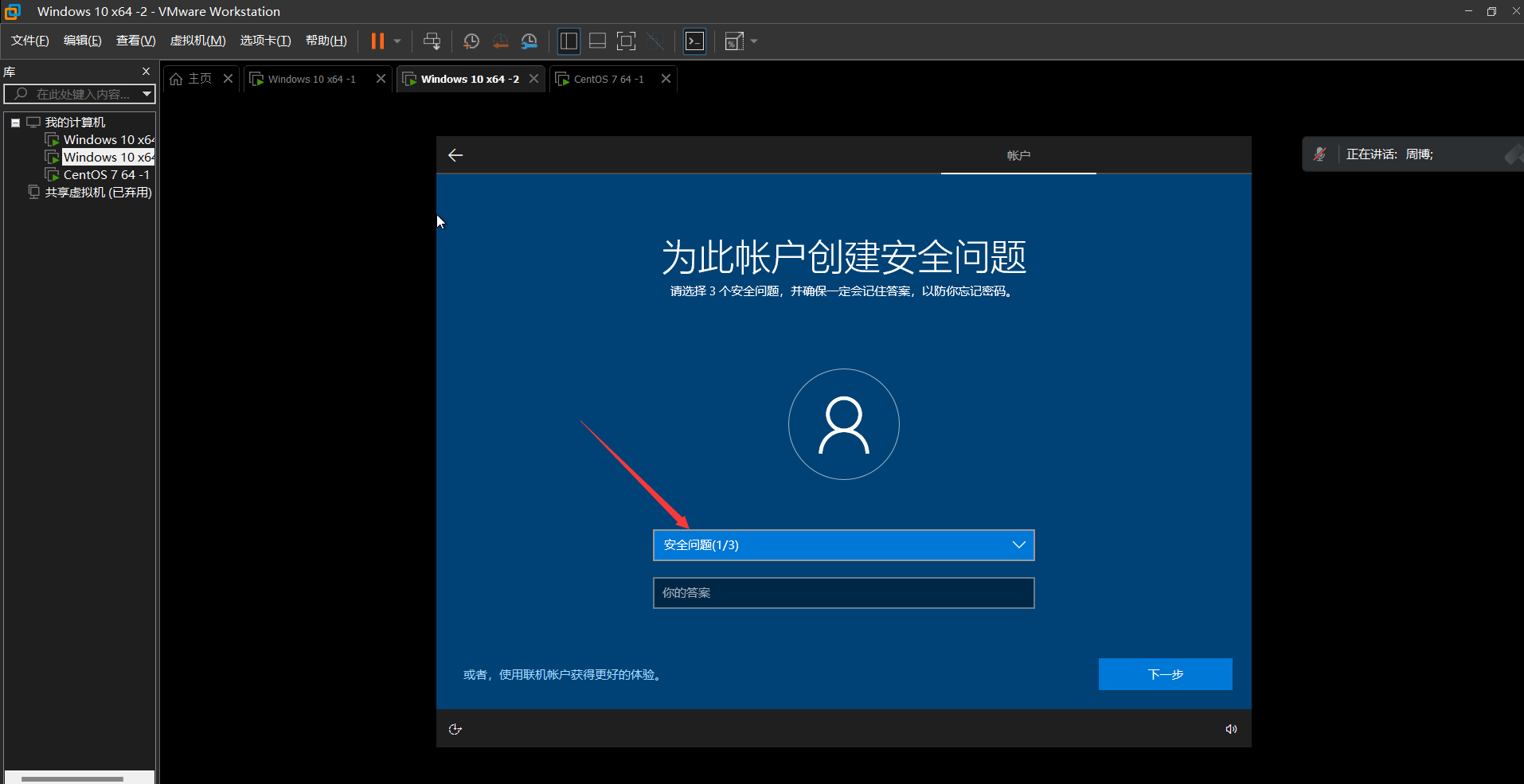Collapse the 我的计算机 tree node

point(15,123)
